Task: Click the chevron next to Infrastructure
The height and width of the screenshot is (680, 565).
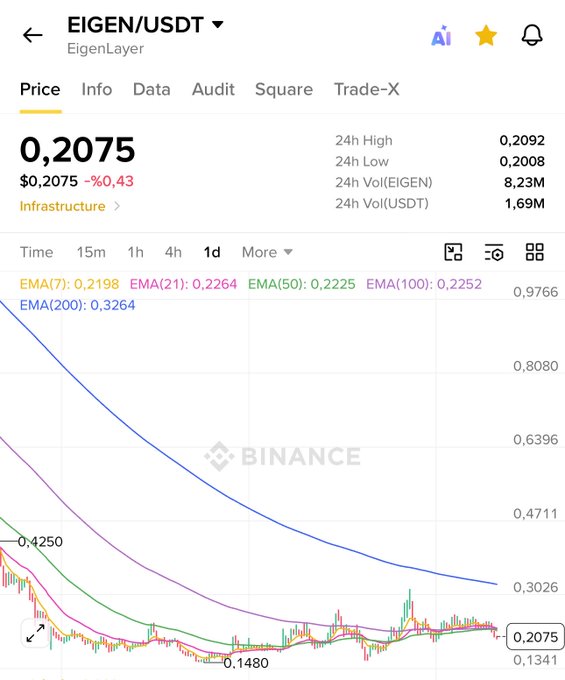Action: [x=117, y=206]
